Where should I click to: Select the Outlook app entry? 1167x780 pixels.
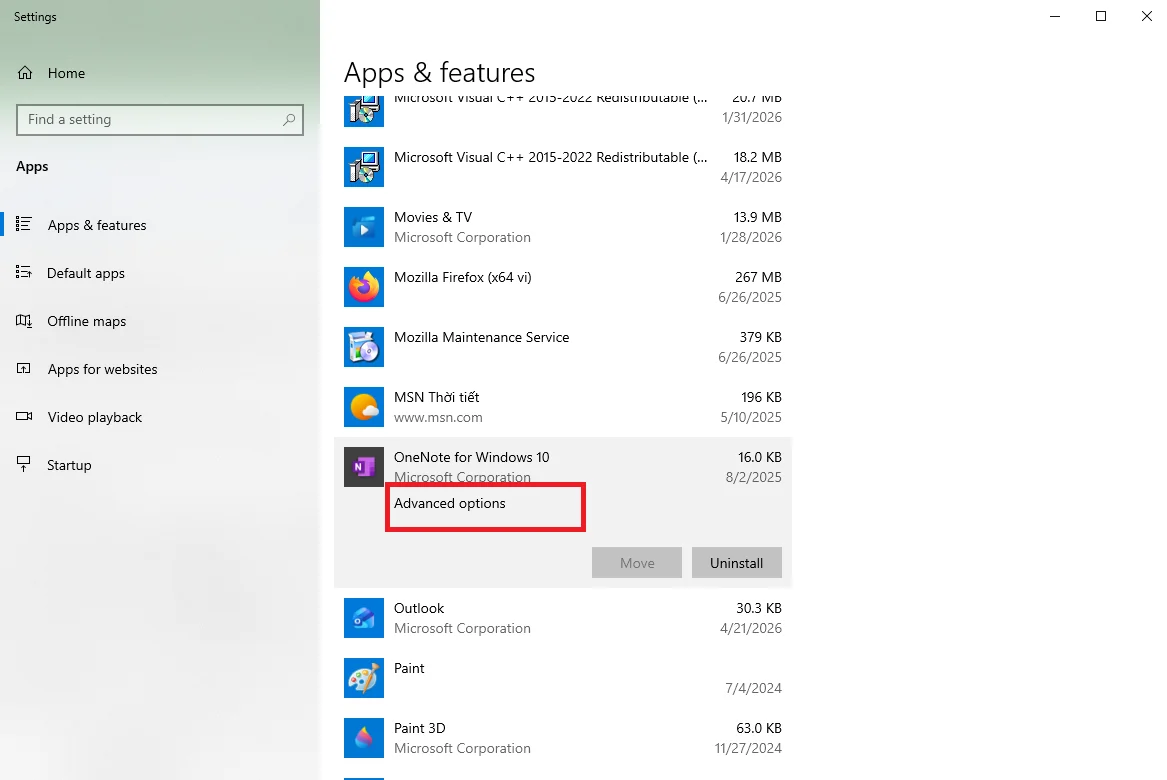pos(563,618)
